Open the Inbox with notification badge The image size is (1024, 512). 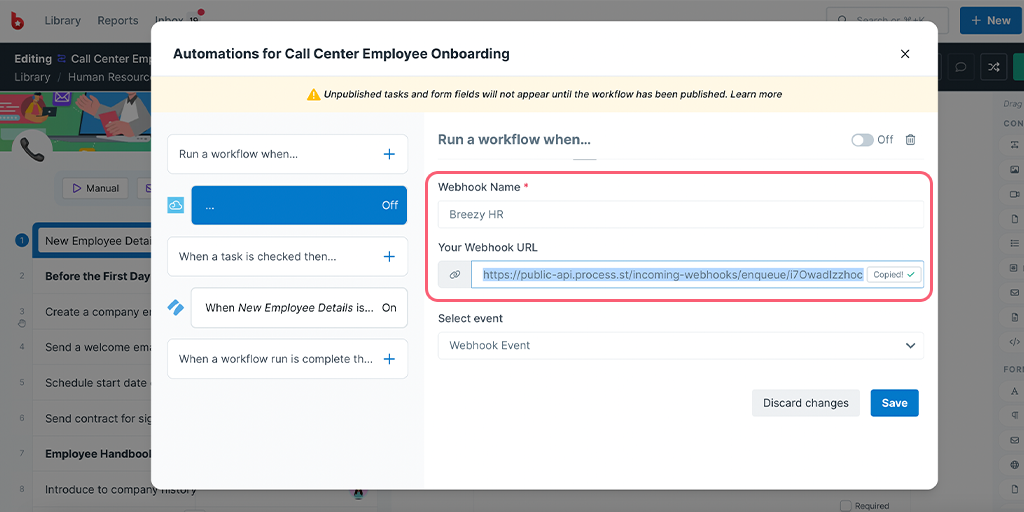point(176,20)
